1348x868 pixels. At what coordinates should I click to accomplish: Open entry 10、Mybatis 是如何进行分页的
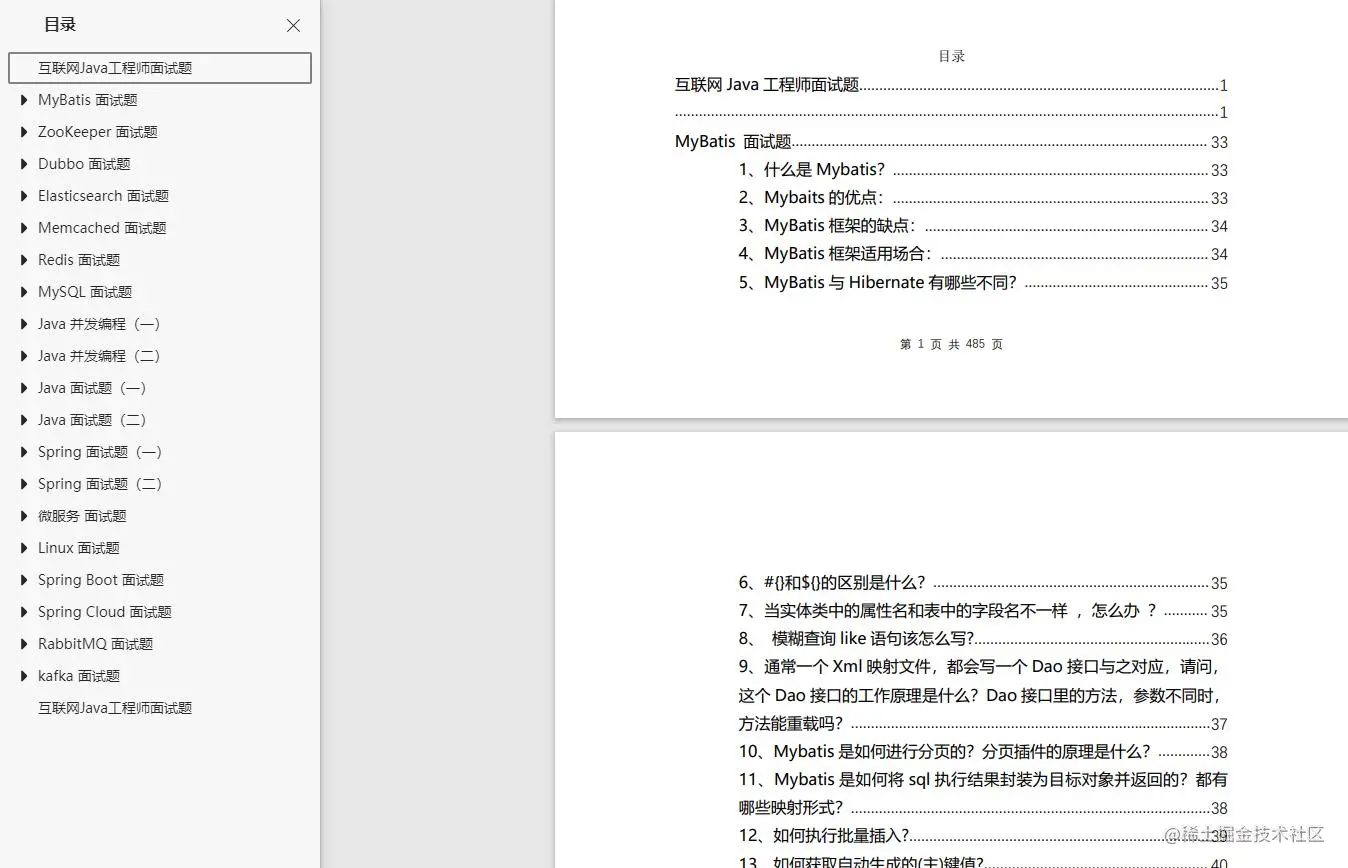pos(983,752)
